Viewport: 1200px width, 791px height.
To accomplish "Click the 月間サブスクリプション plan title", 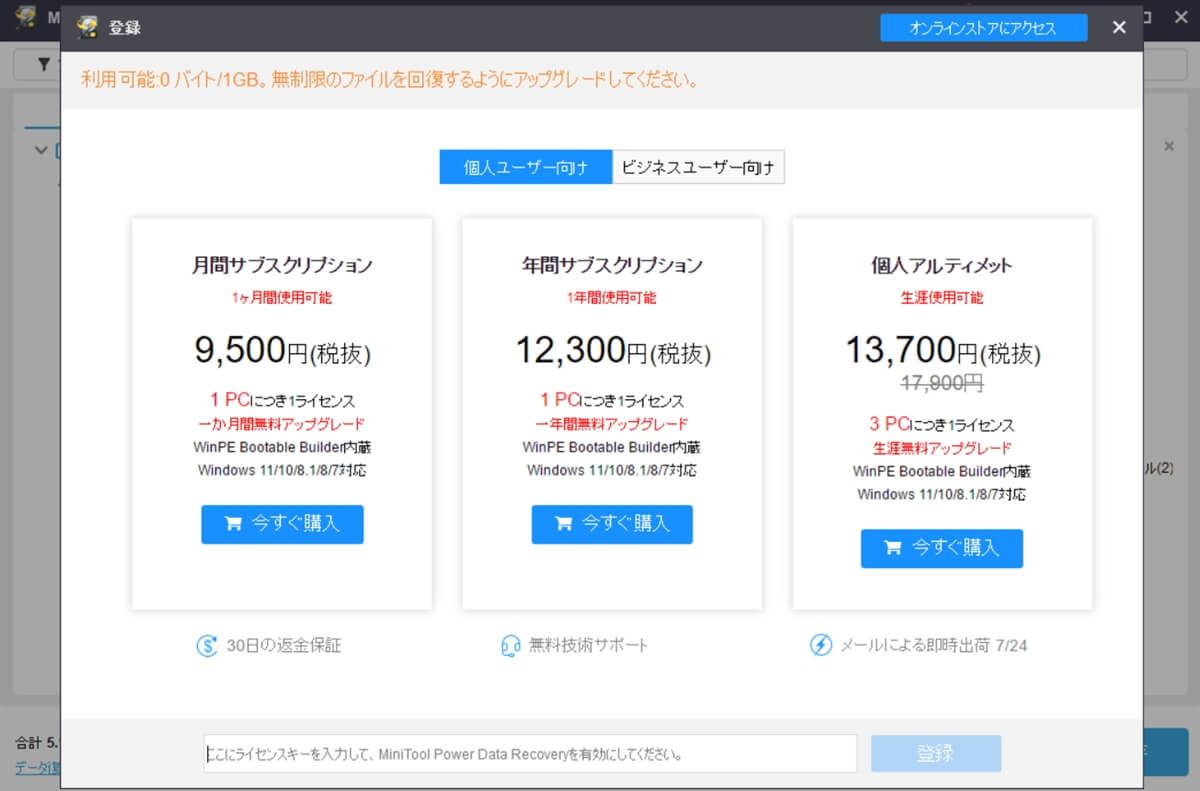I will coord(282,265).
